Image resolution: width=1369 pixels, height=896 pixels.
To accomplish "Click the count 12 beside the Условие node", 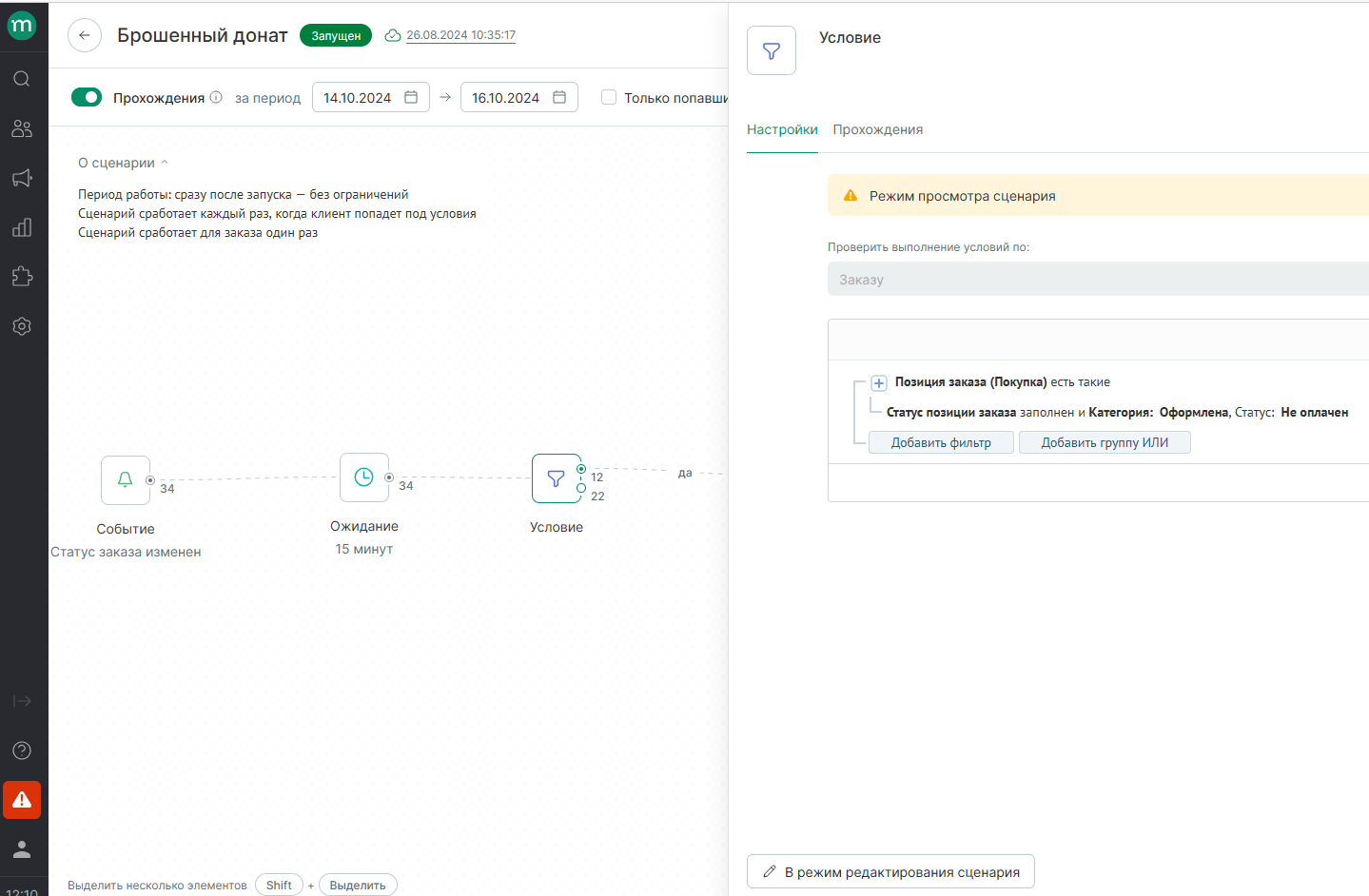I will coord(597,477).
